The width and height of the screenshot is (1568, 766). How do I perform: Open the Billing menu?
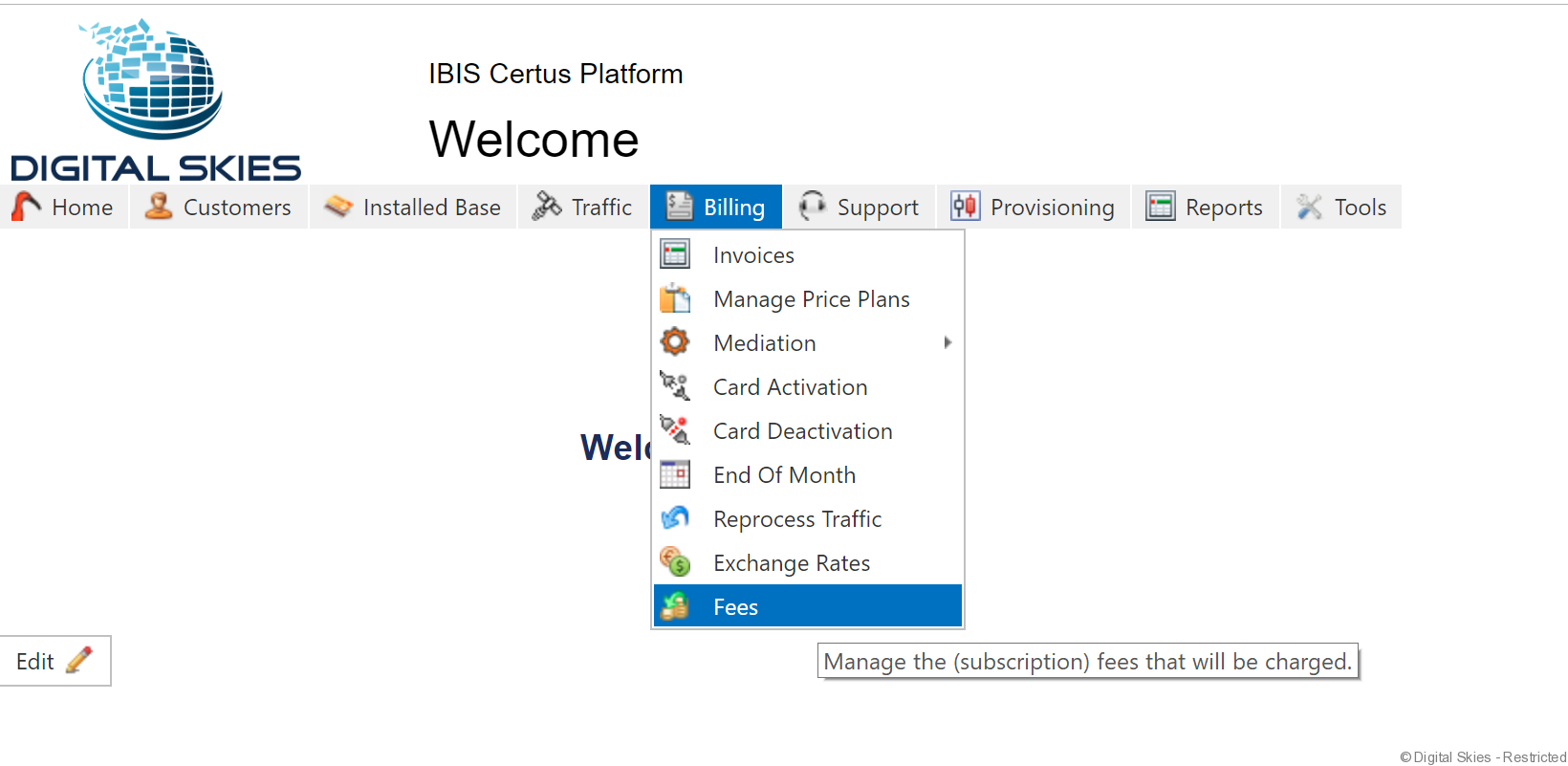point(716,207)
